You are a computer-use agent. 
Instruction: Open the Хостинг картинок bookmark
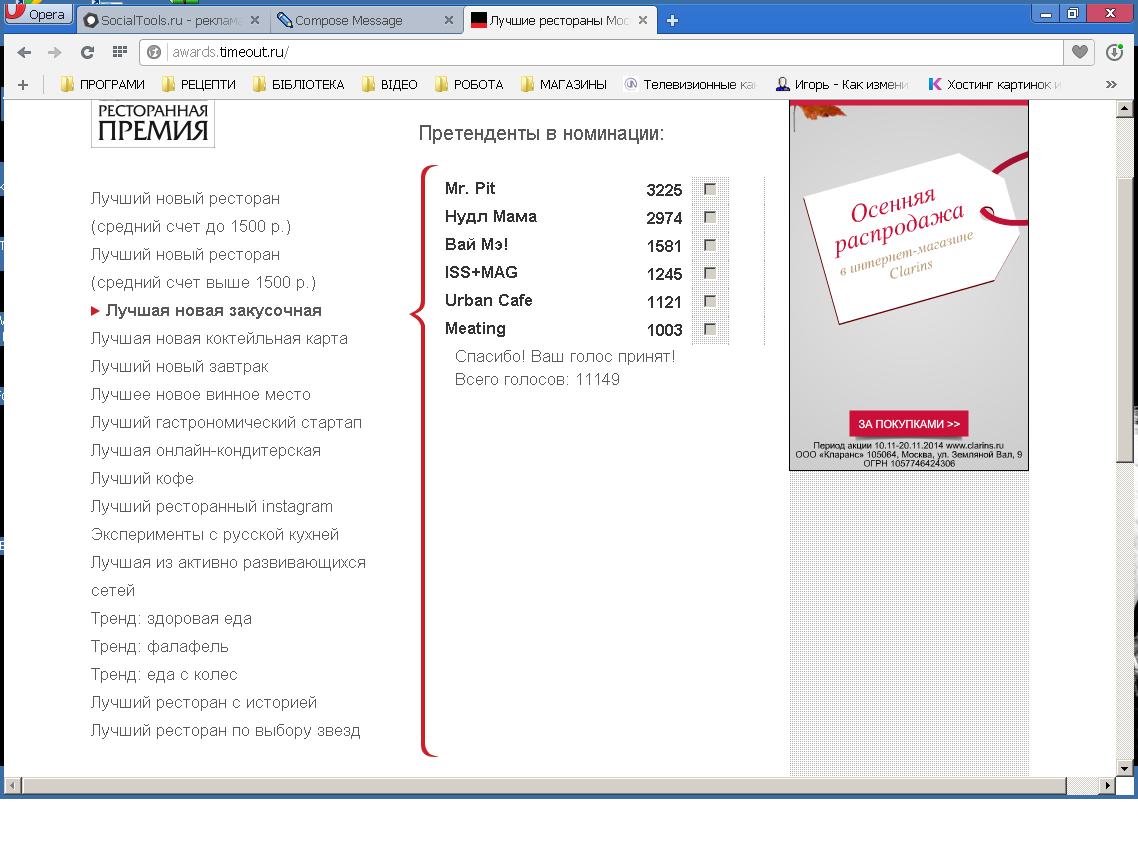[x=995, y=84]
